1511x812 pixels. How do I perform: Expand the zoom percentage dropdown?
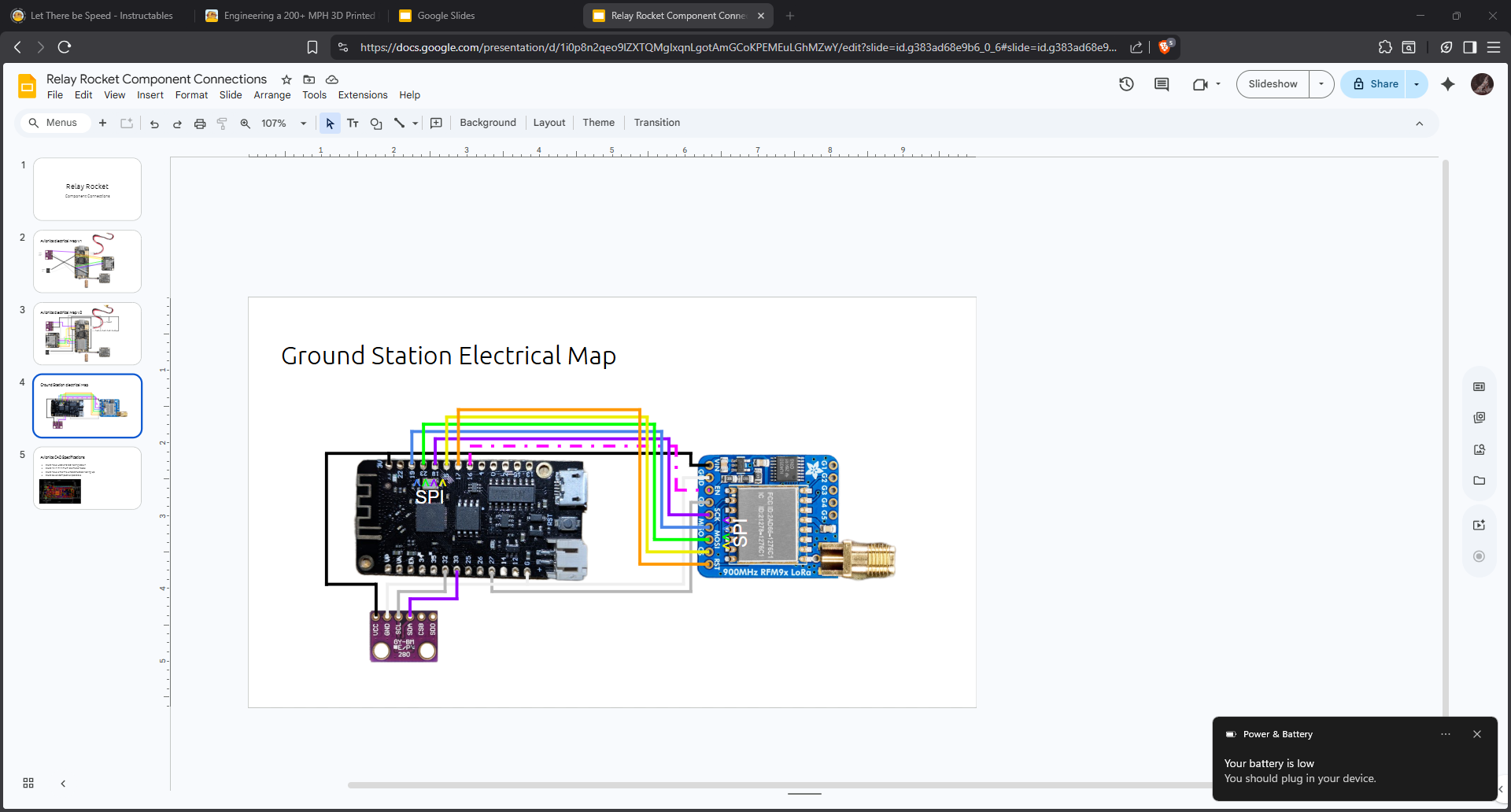click(x=303, y=124)
